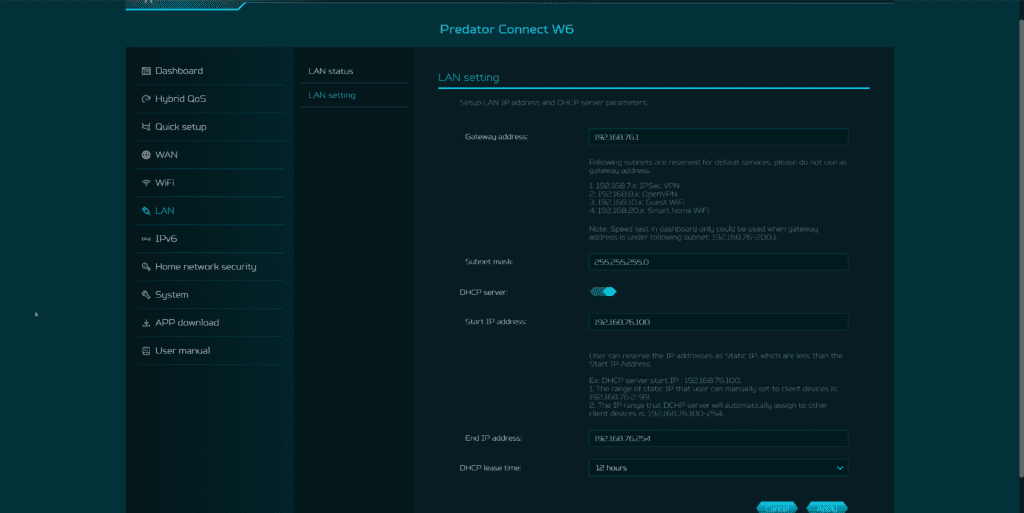Click the dropdown arrow beside 12 hours
This screenshot has height=513, width=1024.
tap(839, 467)
